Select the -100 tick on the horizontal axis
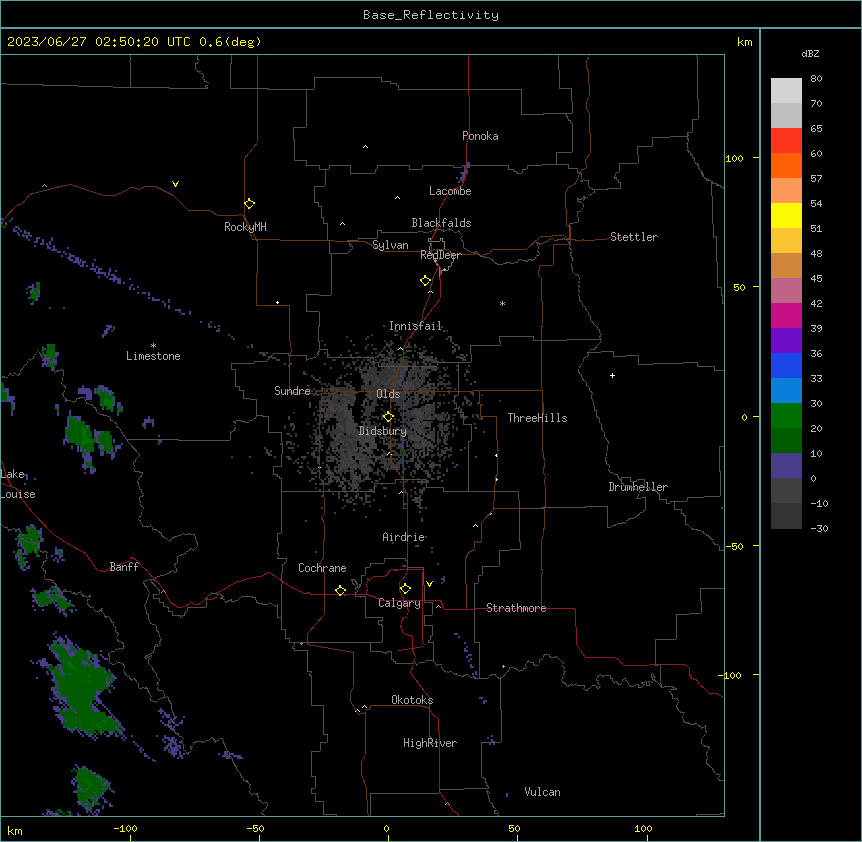862x842 pixels. coord(125,828)
